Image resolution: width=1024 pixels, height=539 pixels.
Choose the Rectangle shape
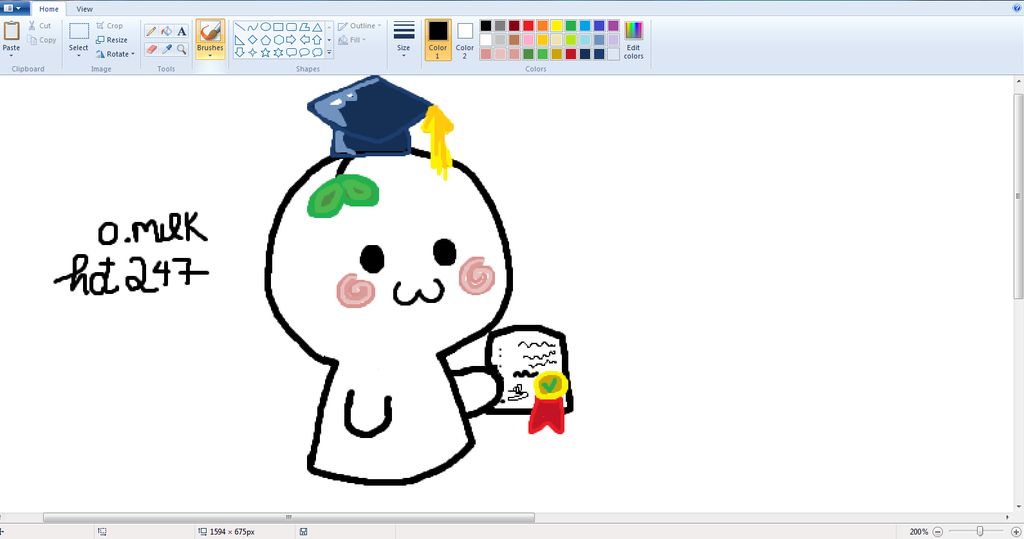(278, 27)
